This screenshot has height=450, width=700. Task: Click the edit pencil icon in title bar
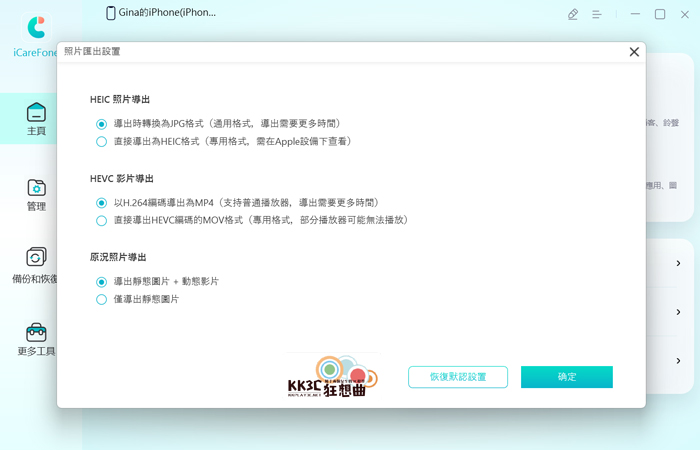point(573,14)
